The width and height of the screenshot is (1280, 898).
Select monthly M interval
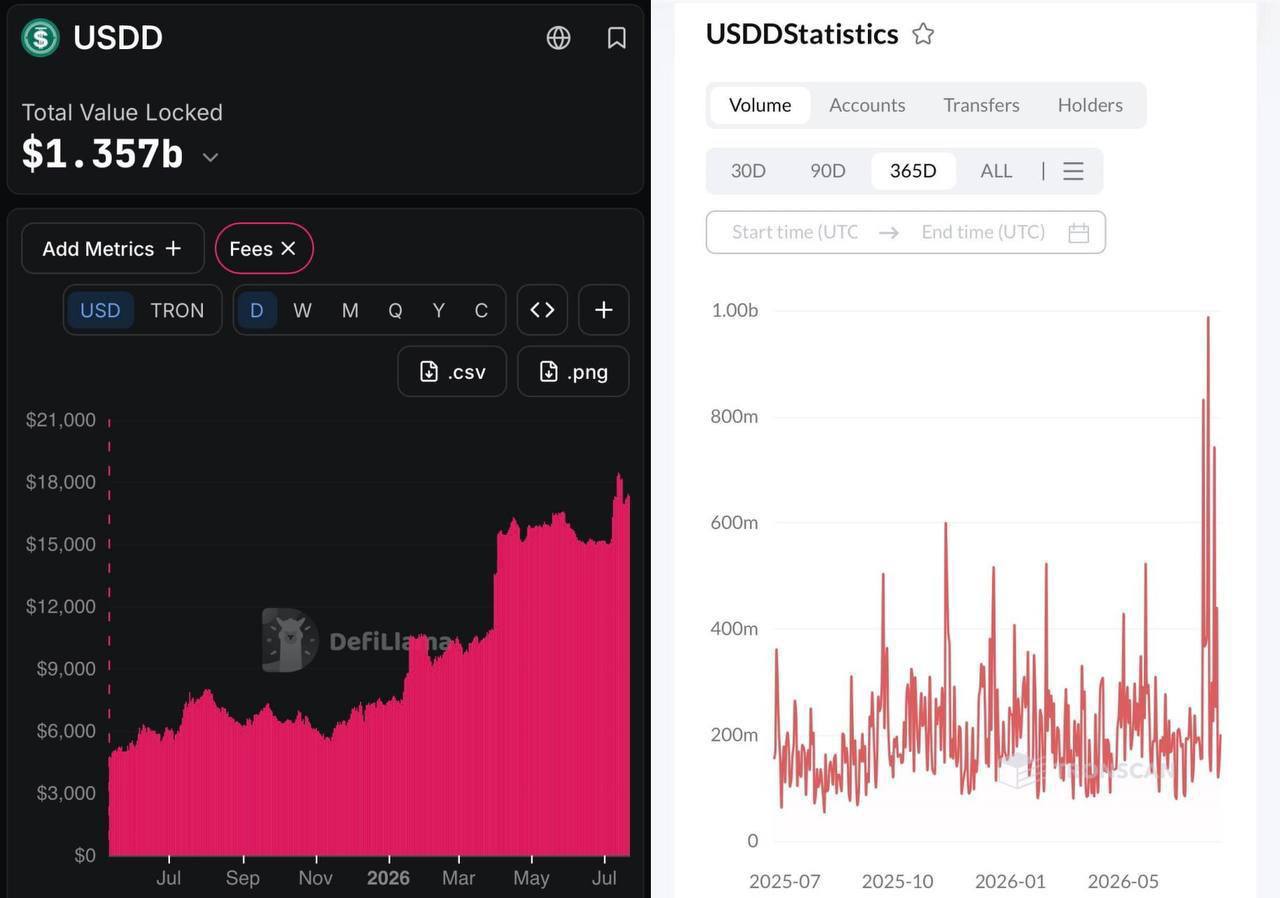click(x=350, y=310)
